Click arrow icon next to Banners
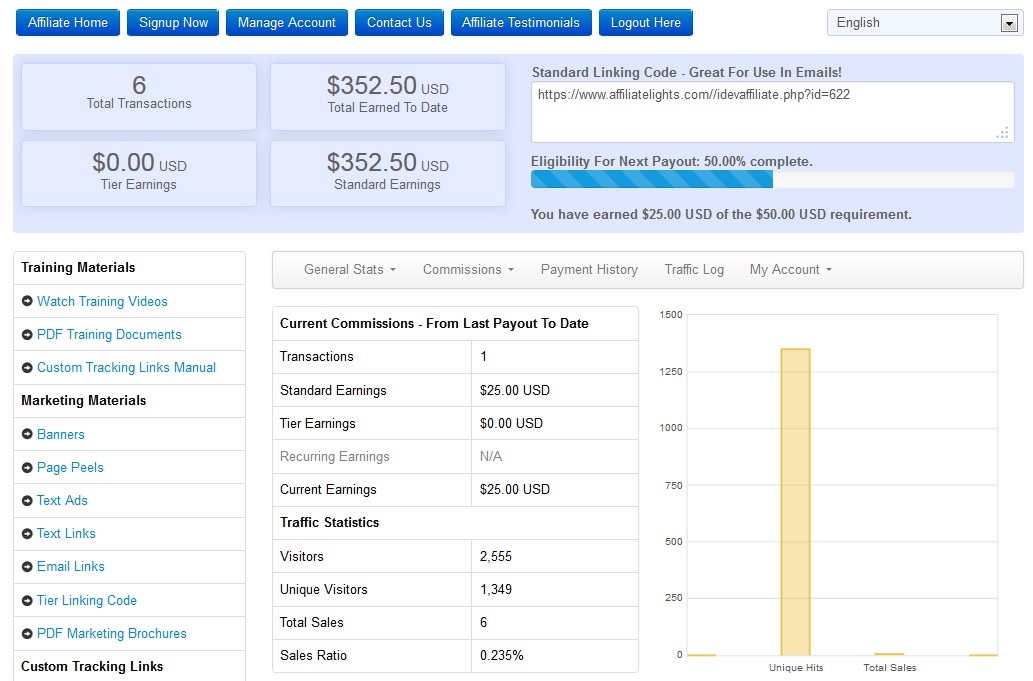 (27, 435)
